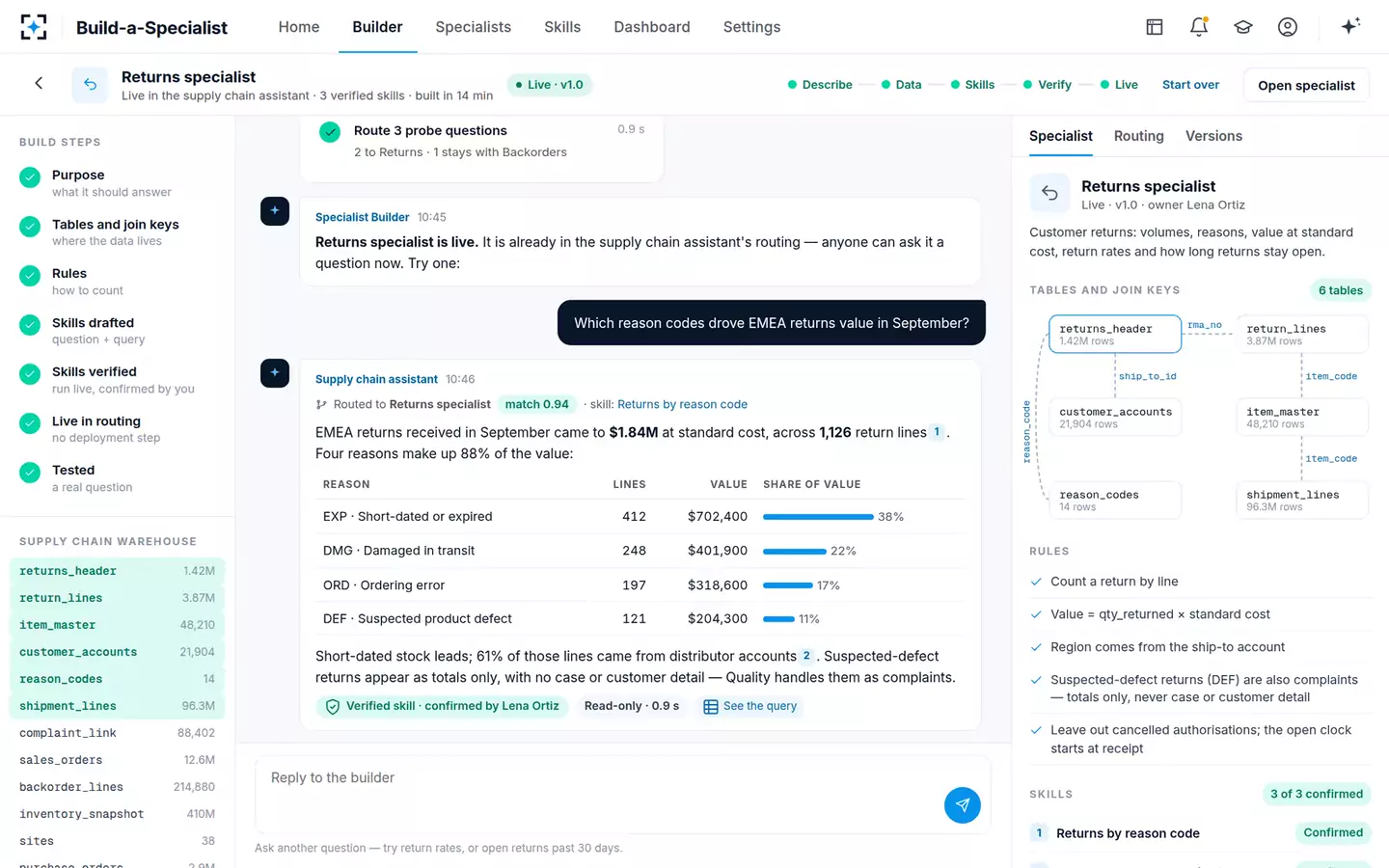The height and width of the screenshot is (868, 1389).
Task: Click the green check on Route 3 probe questions
Action: point(330,132)
